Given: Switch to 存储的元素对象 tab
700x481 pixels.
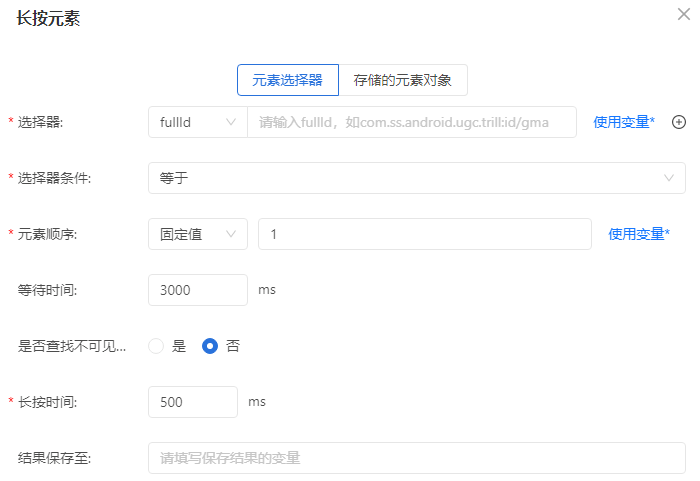Looking at the screenshot, I should pos(403,80).
